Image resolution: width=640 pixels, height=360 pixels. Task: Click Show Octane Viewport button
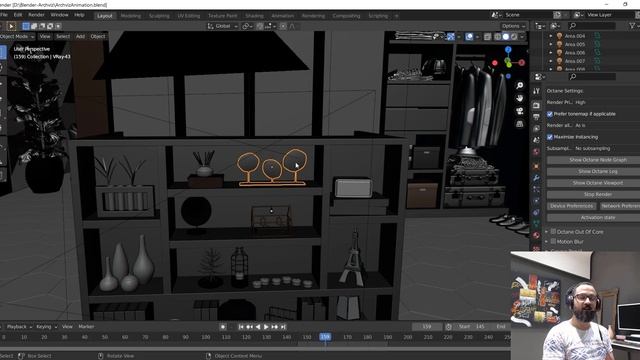(593, 183)
